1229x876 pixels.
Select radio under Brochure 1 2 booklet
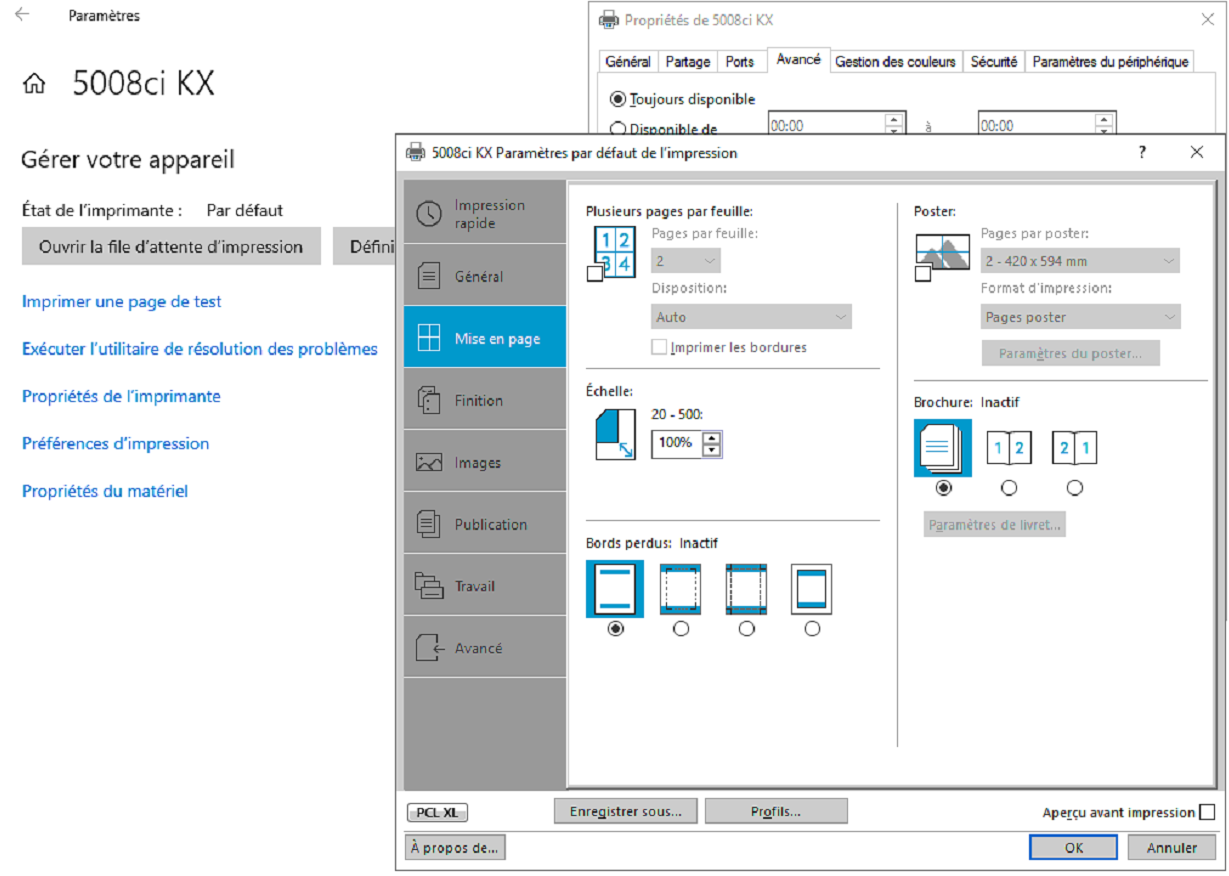1009,488
